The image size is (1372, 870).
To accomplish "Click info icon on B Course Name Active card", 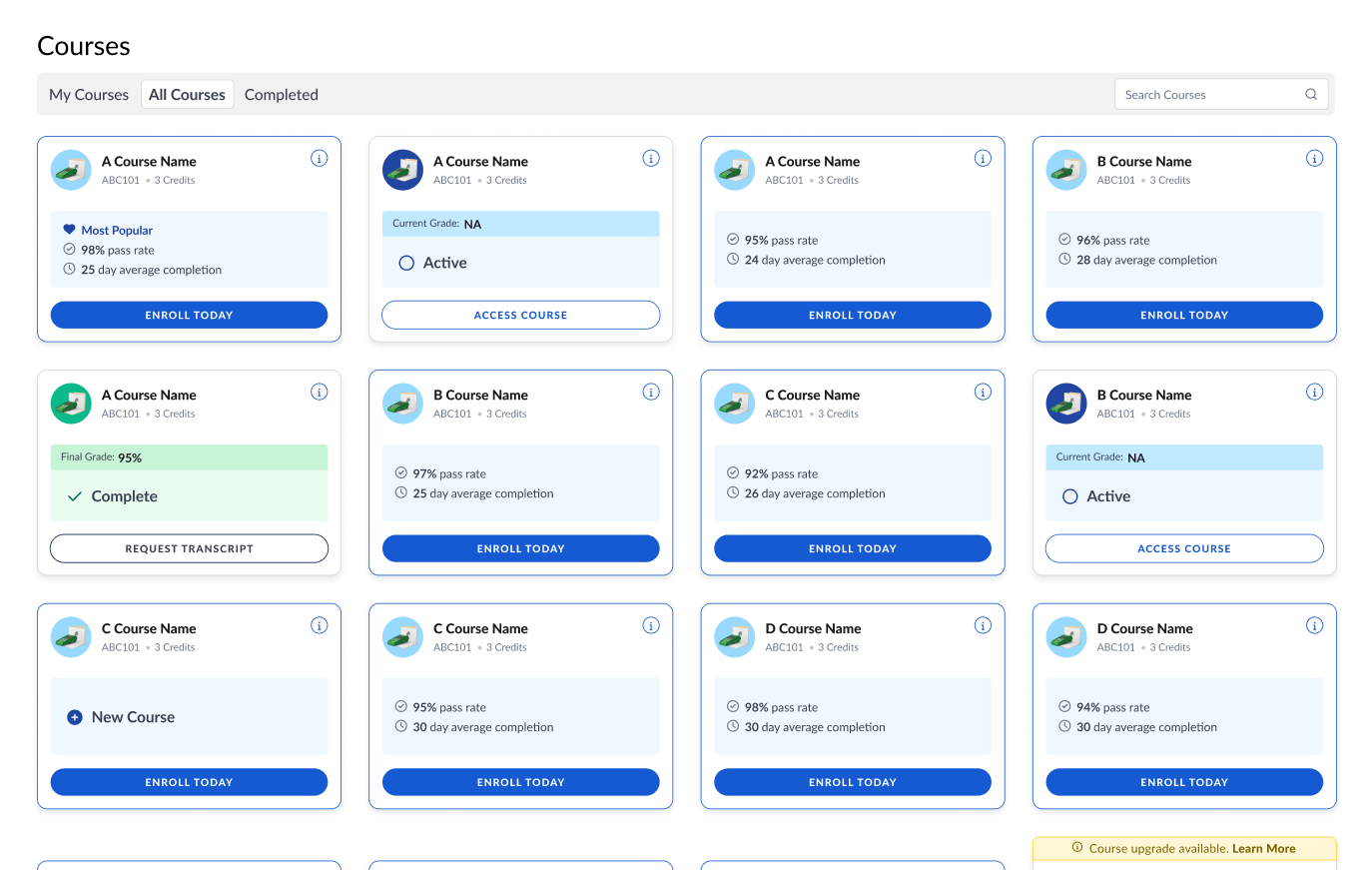I will click(1314, 392).
